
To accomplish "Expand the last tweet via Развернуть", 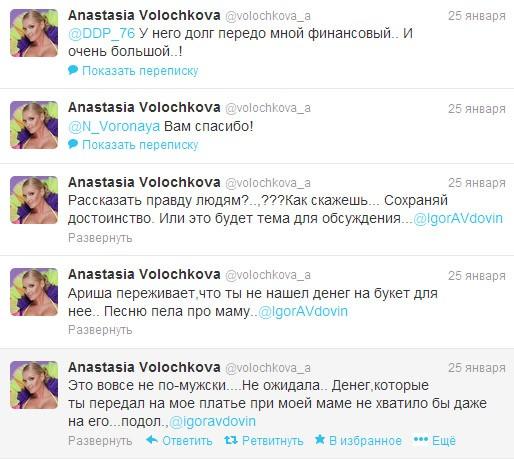I will pos(100,441).
